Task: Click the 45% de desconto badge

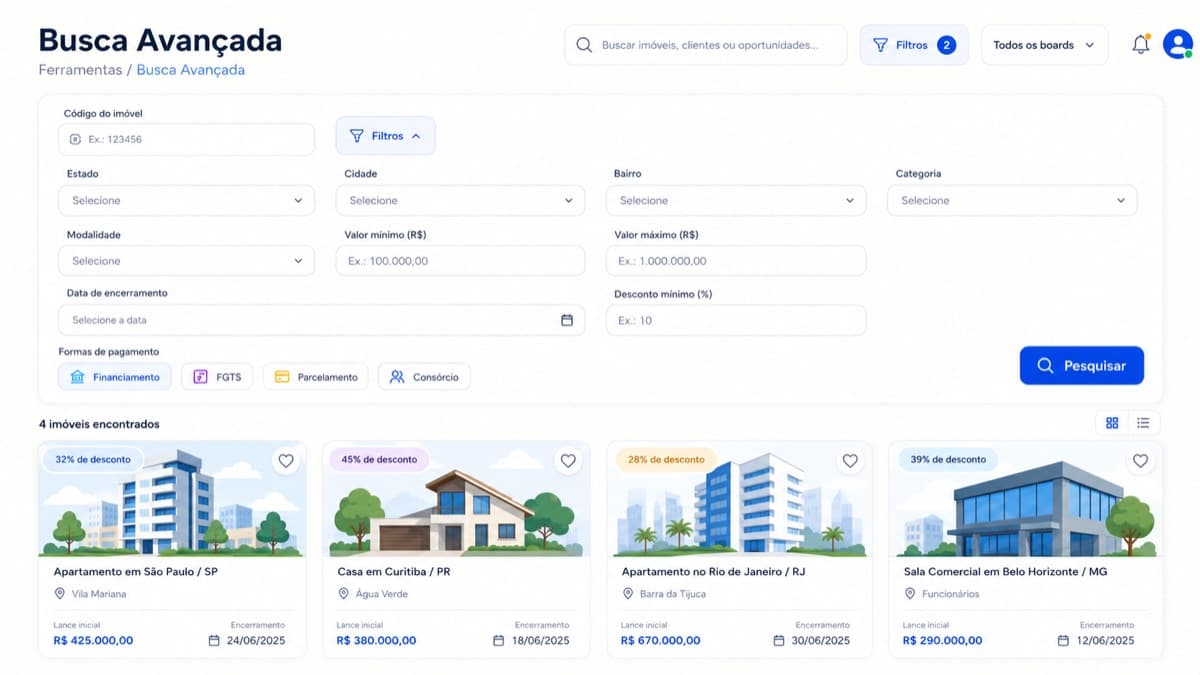Action: tap(379, 459)
